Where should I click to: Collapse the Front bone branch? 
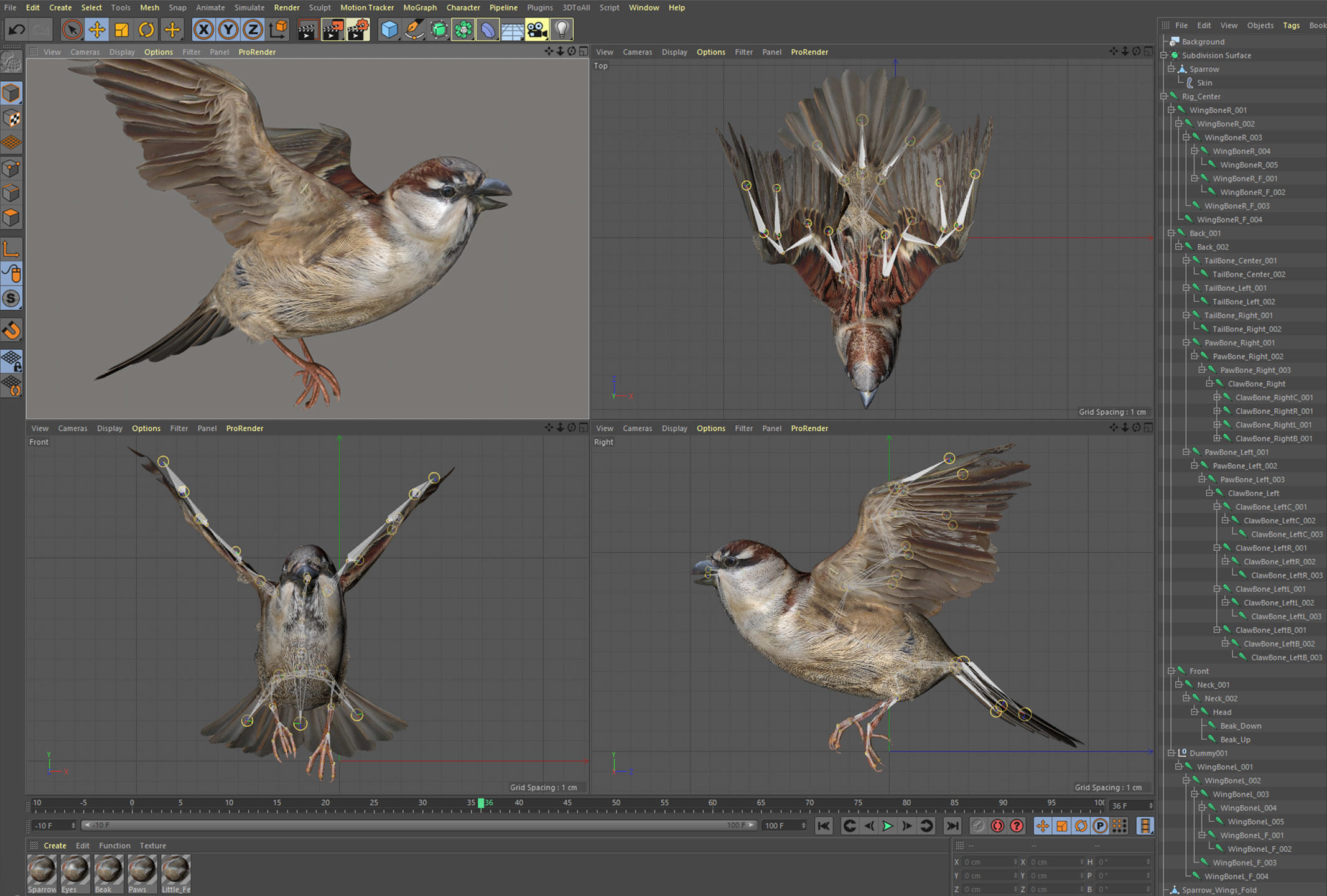[x=1171, y=671]
